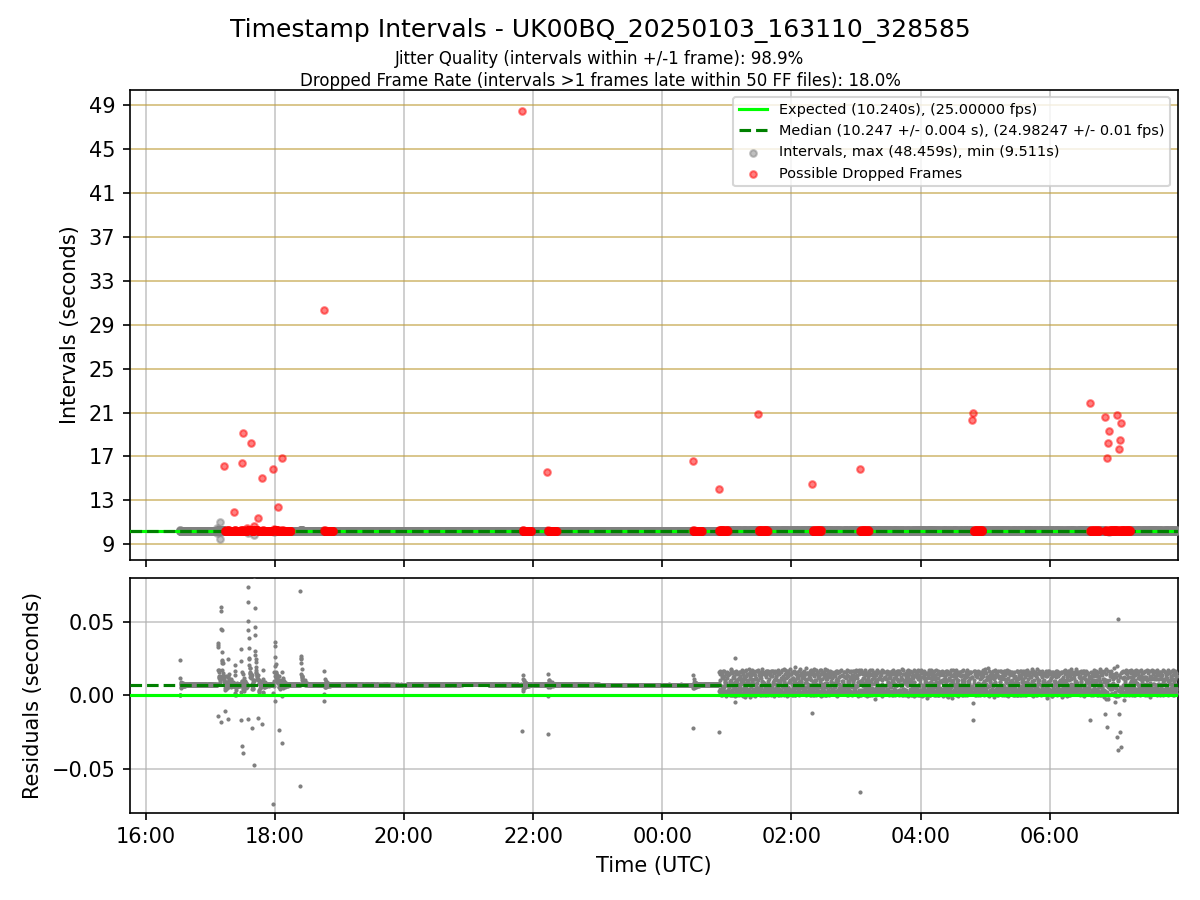Click the Time (UTC) axis label
Screen dimensions: 1200x900
(x=654, y=865)
